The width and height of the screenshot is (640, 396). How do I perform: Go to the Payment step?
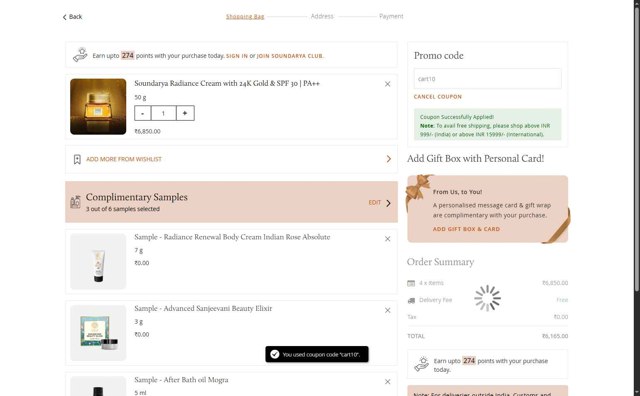tap(391, 16)
